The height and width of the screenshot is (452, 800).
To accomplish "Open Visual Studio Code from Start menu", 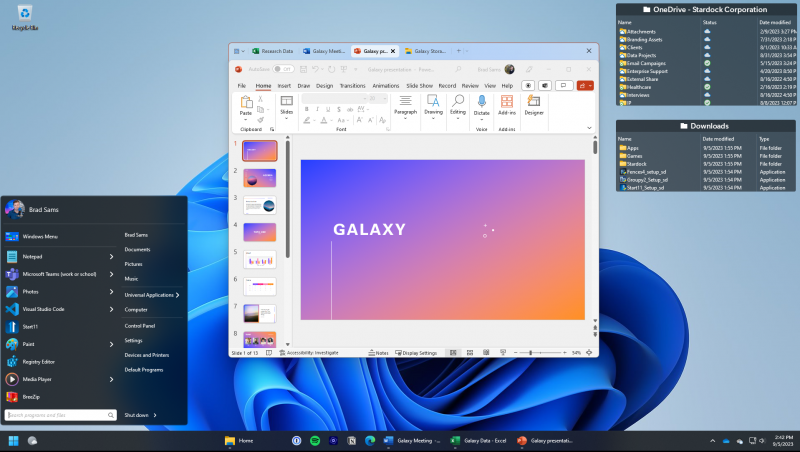I will coord(43,309).
